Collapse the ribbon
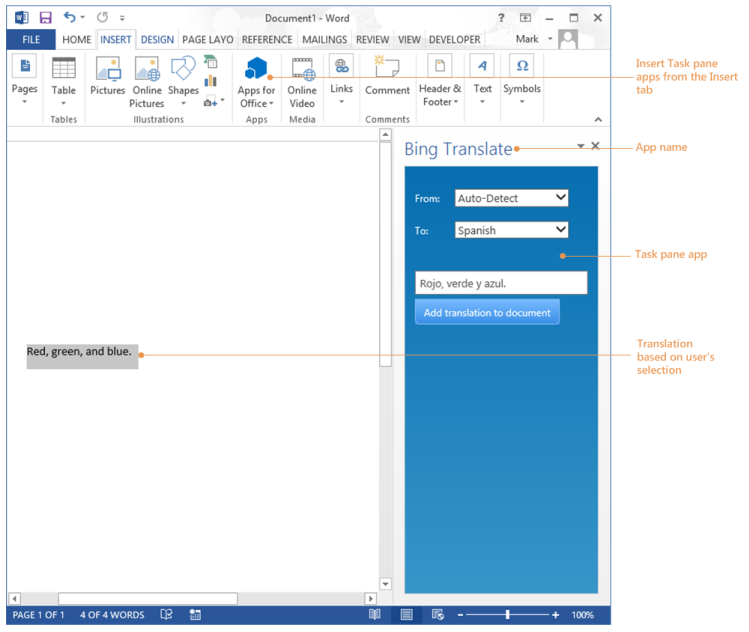 pos(598,119)
